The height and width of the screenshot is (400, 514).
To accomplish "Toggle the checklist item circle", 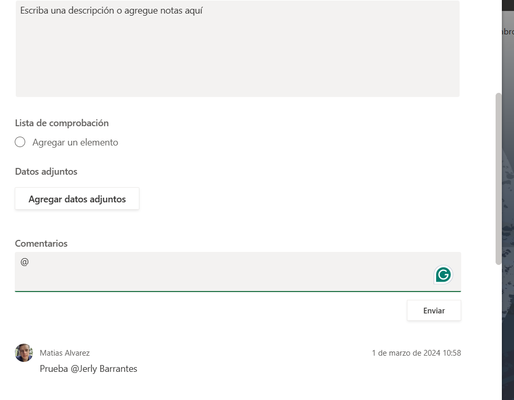I will [x=20, y=142].
